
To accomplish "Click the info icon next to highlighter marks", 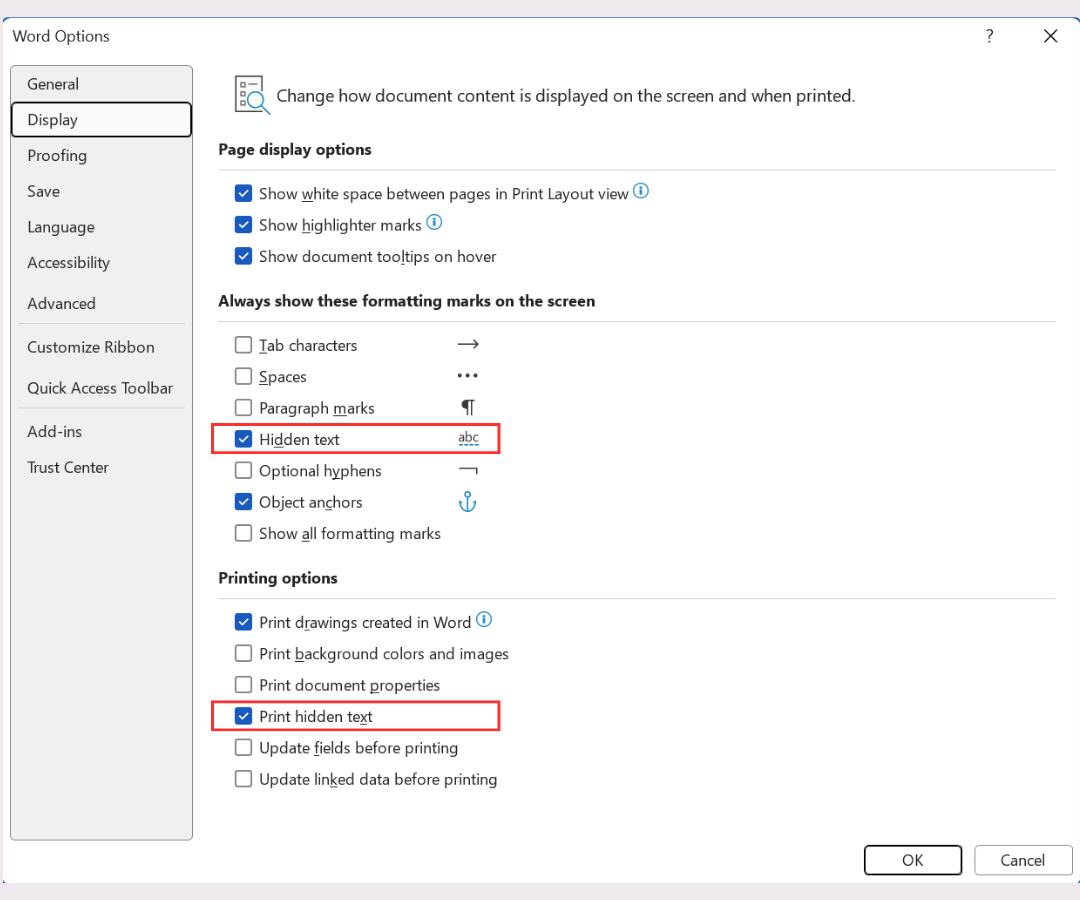I will point(434,222).
